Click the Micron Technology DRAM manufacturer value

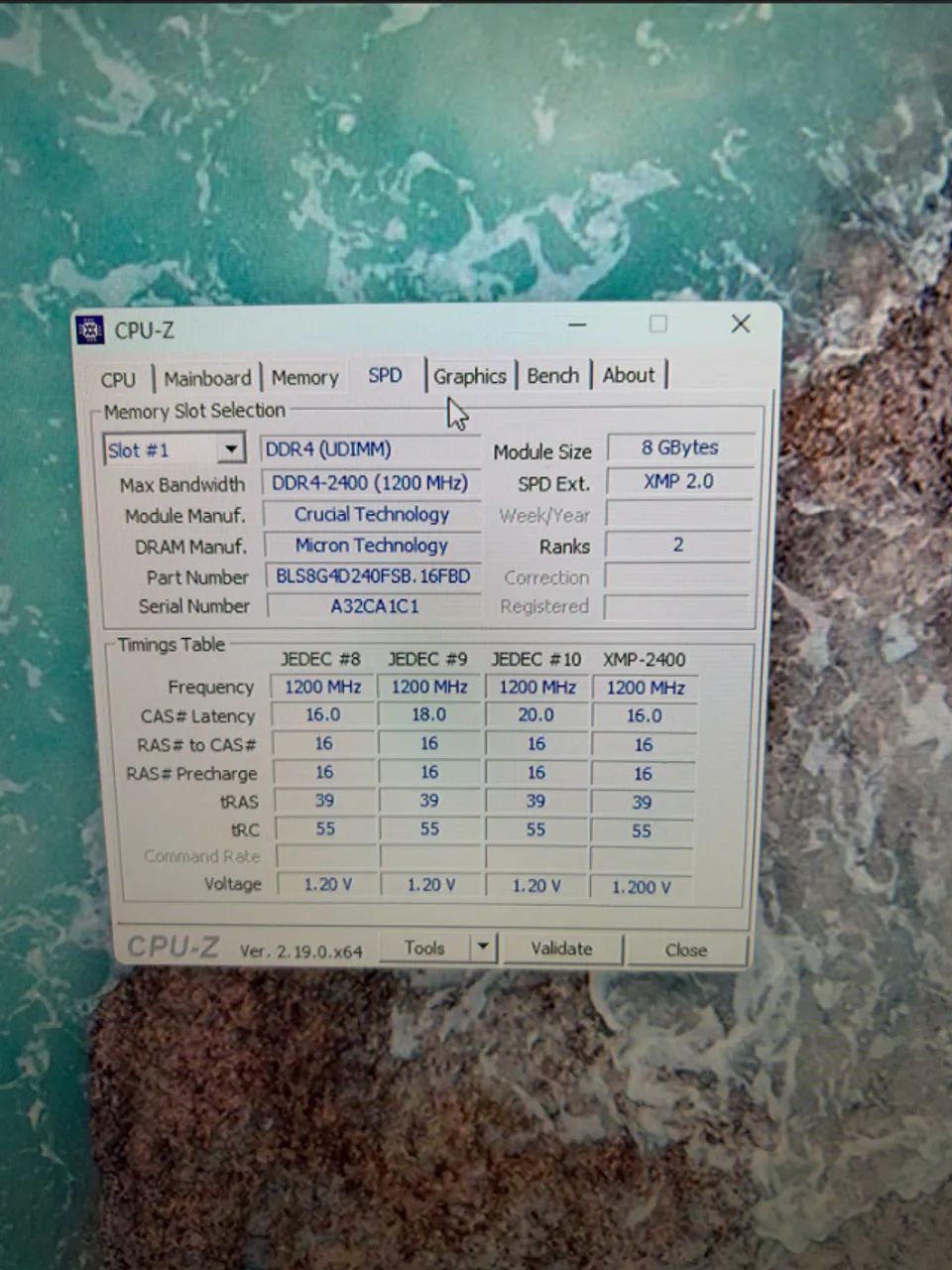(x=372, y=545)
